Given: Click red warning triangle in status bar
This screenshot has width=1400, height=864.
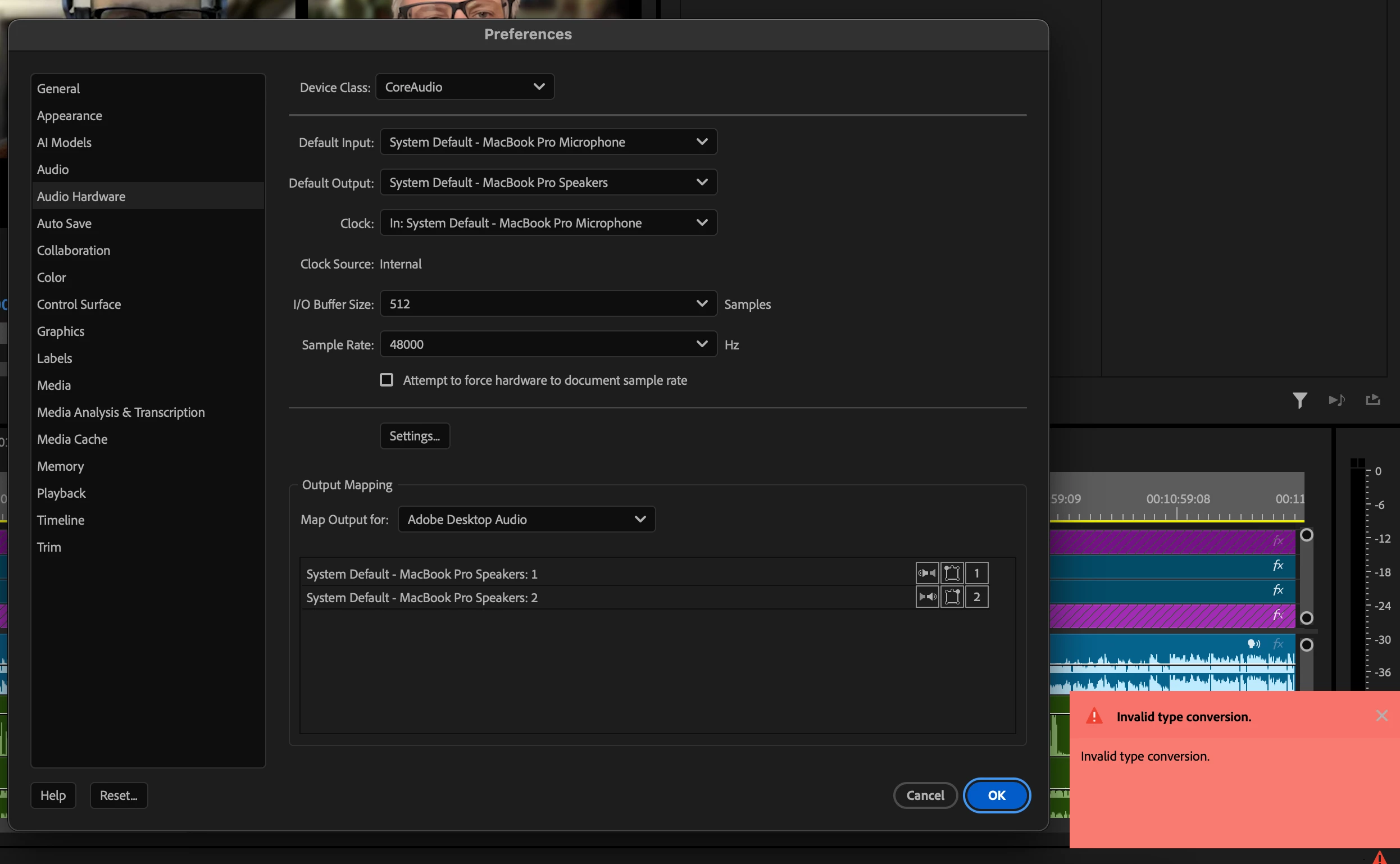Looking at the screenshot, I should [1379, 857].
